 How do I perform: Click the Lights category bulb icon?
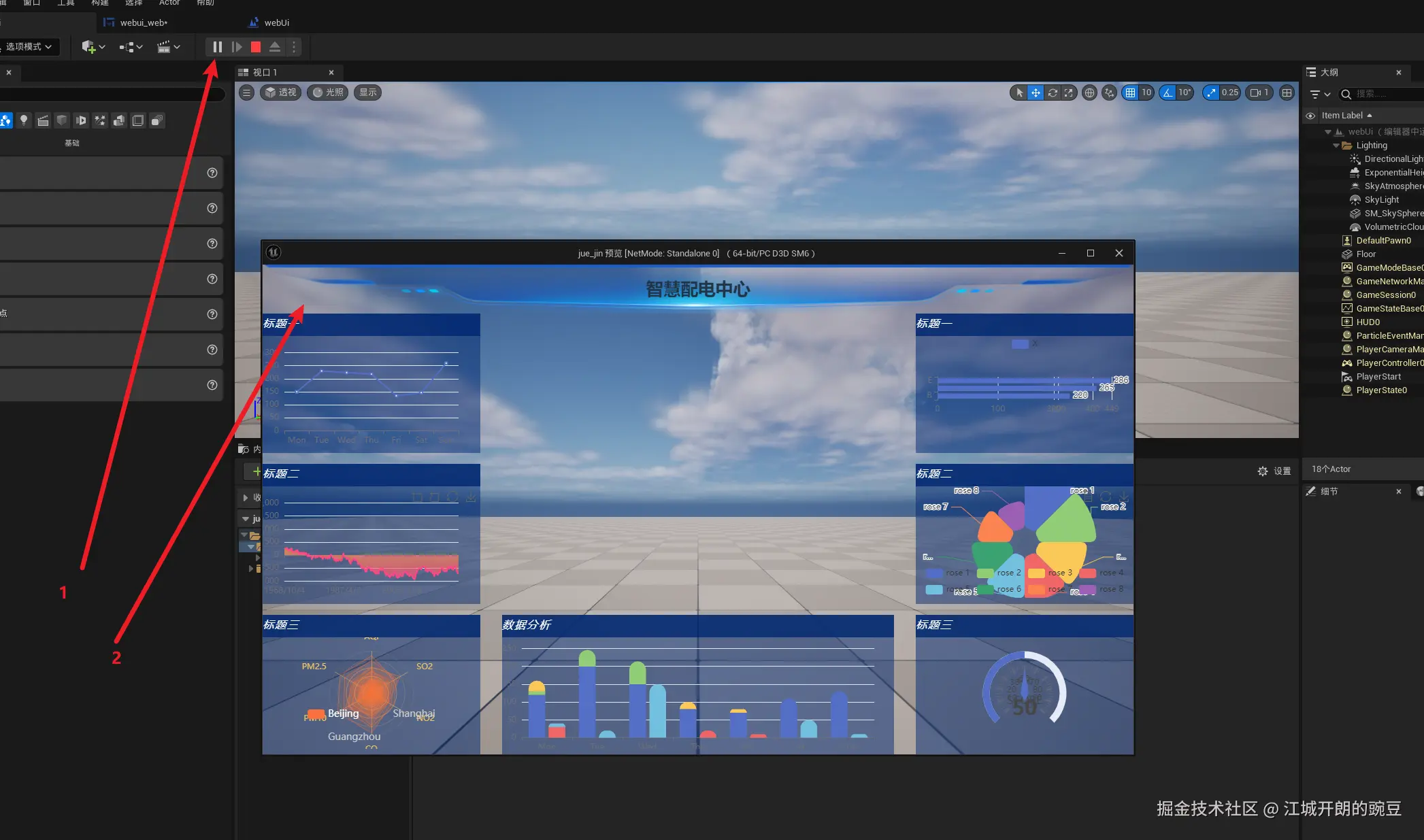click(x=24, y=120)
